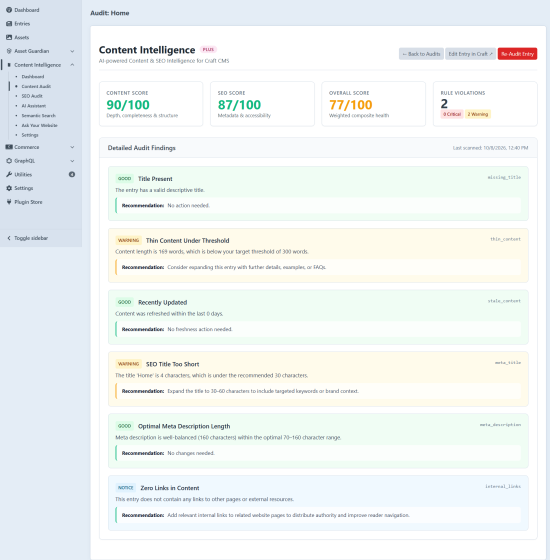Click the Recently Updated finding heading

click(162, 302)
